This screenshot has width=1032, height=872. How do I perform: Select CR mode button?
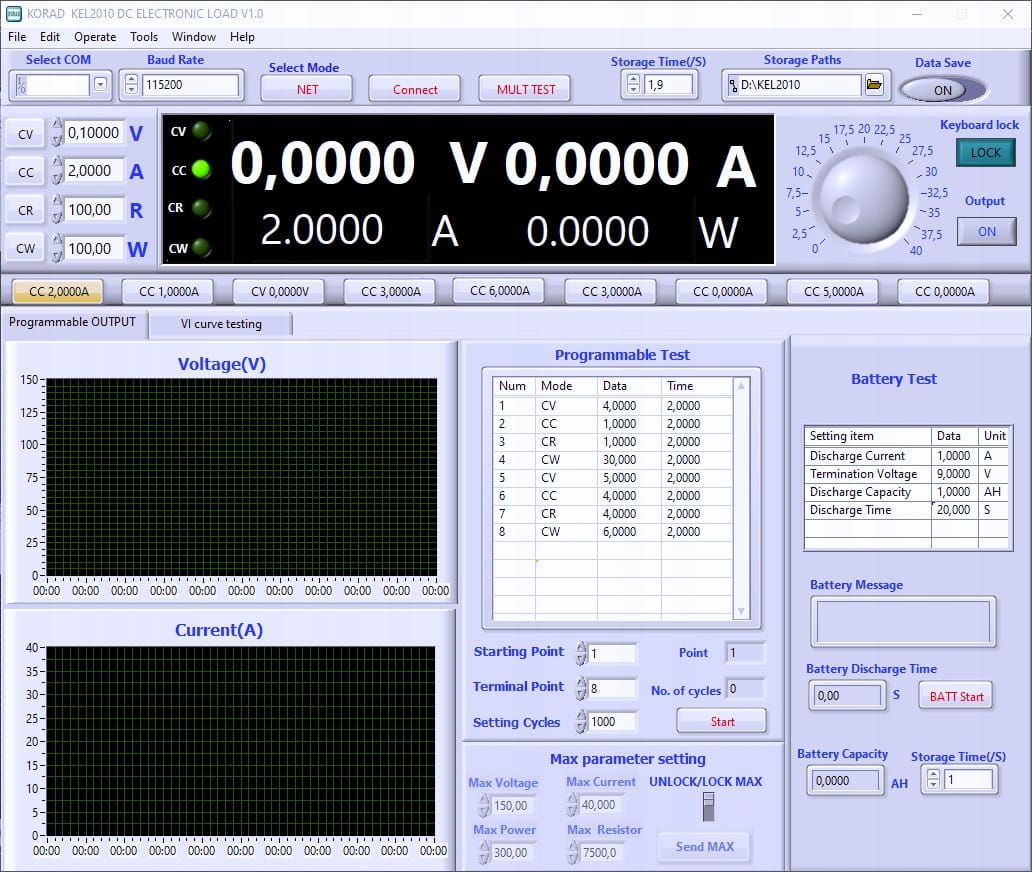(x=25, y=210)
